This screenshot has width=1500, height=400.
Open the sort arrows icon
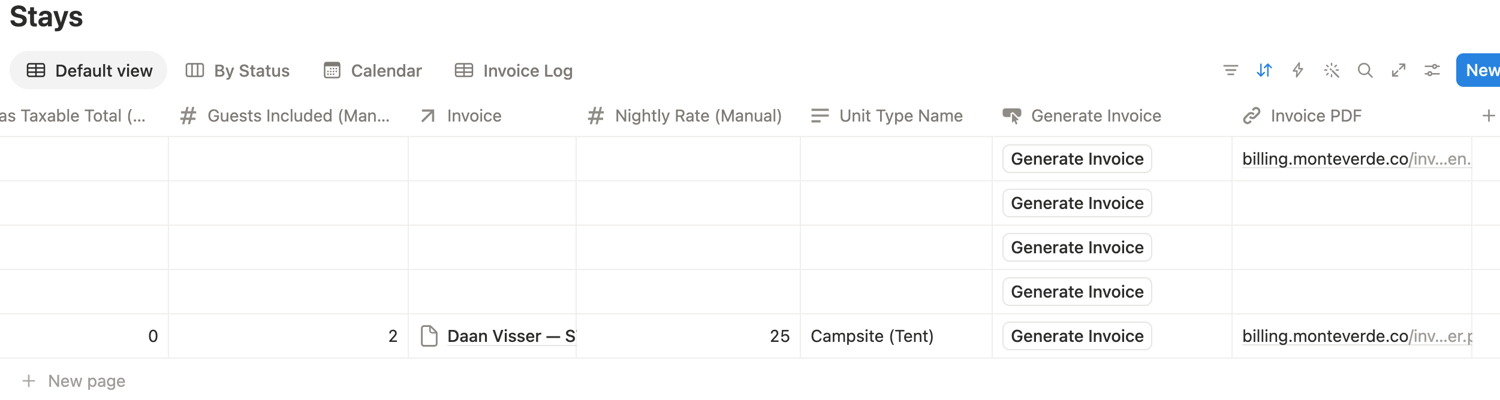(x=1264, y=71)
